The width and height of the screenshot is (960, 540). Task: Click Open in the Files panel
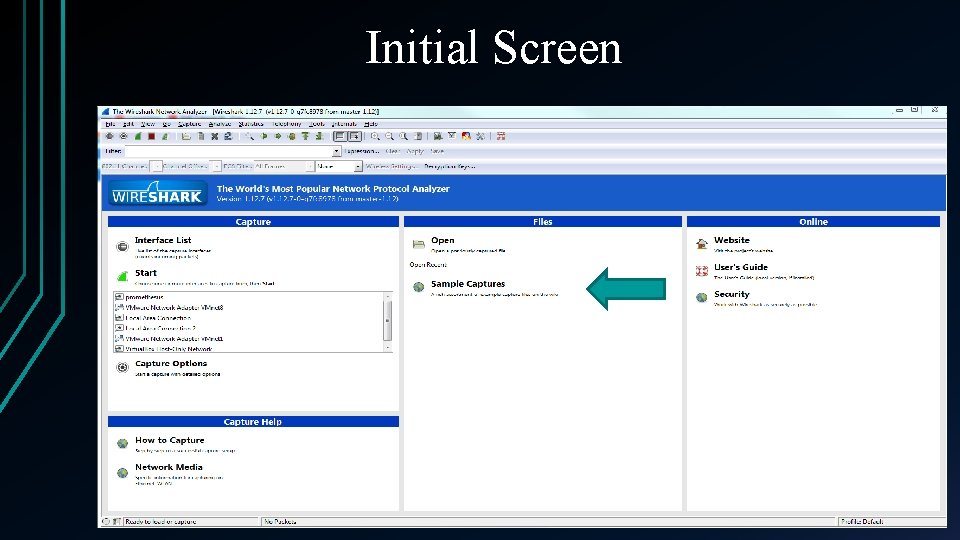(x=443, y=241)
